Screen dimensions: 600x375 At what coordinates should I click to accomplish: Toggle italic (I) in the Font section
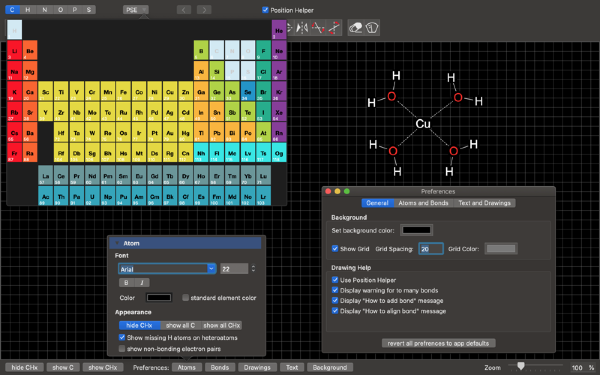click(142, 282)
